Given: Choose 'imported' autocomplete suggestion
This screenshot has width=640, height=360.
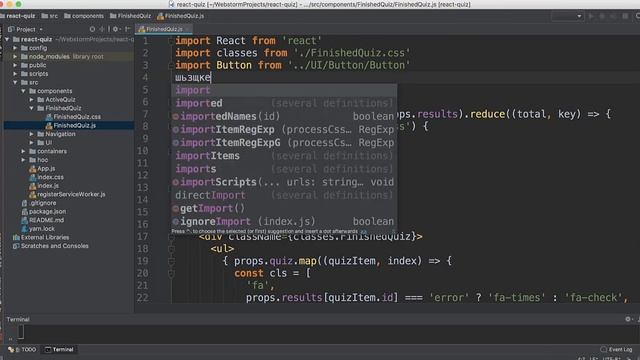Looking at the screenshot, I should (284, 103).
